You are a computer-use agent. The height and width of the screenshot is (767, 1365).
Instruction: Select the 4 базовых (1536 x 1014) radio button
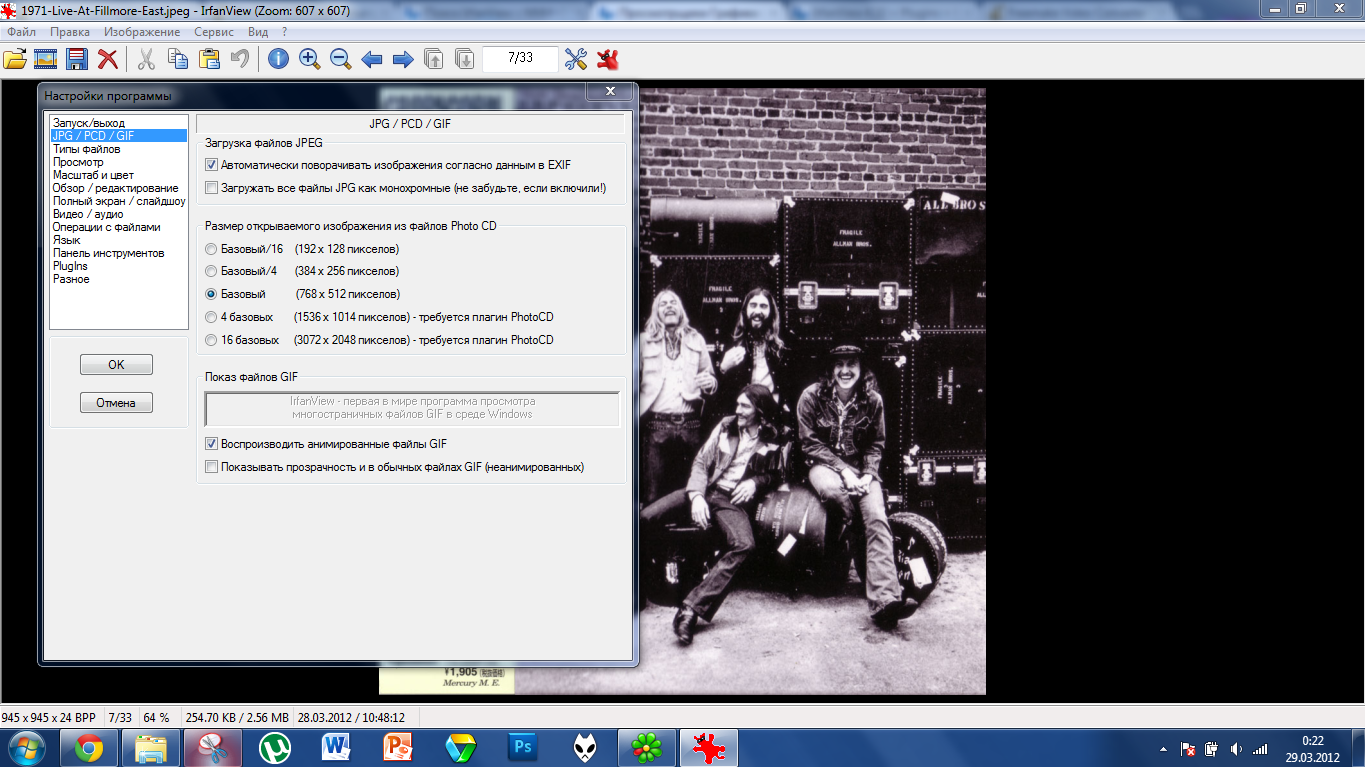click(211, 318)
